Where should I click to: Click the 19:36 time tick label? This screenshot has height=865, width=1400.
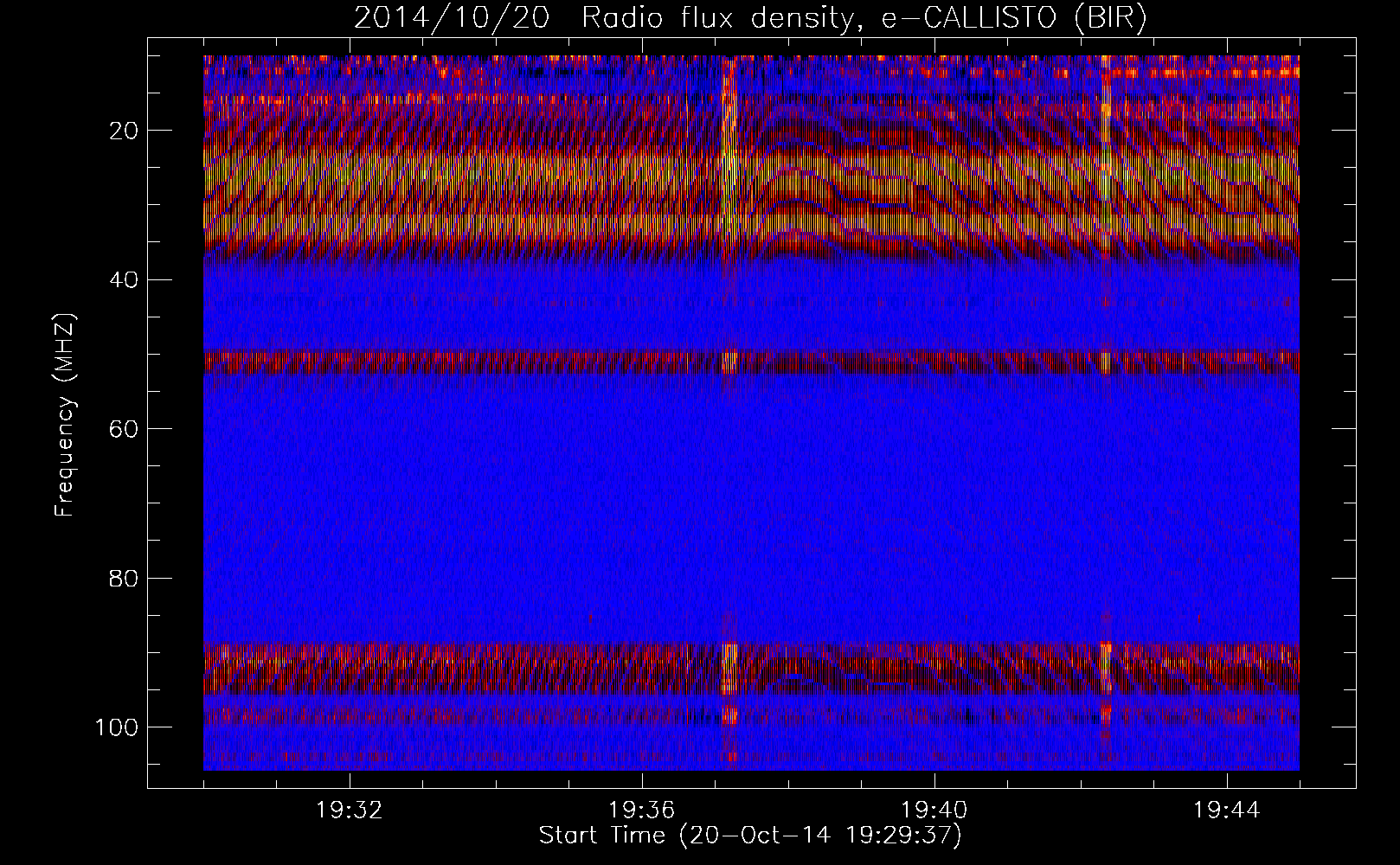point(642,811)
